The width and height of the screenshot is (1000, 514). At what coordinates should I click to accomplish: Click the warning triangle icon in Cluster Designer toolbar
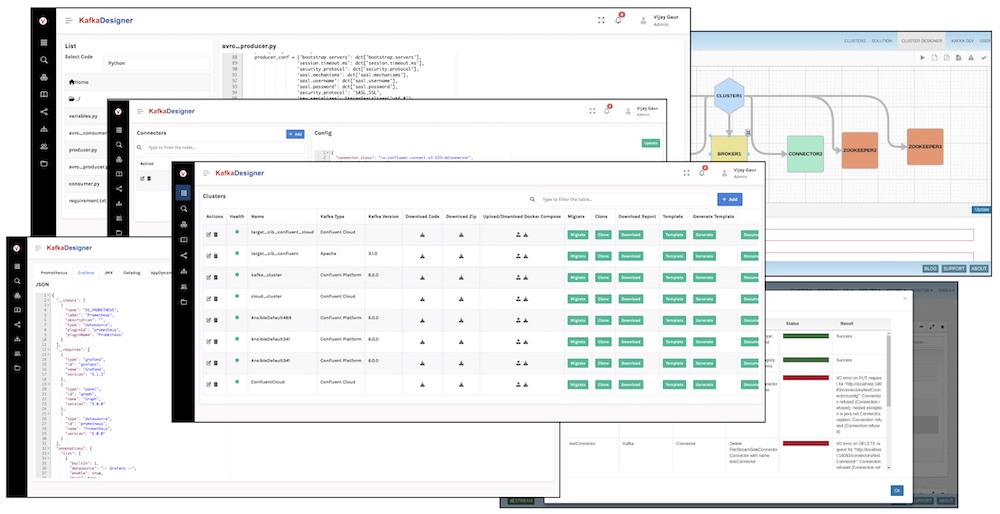point(971,57)
